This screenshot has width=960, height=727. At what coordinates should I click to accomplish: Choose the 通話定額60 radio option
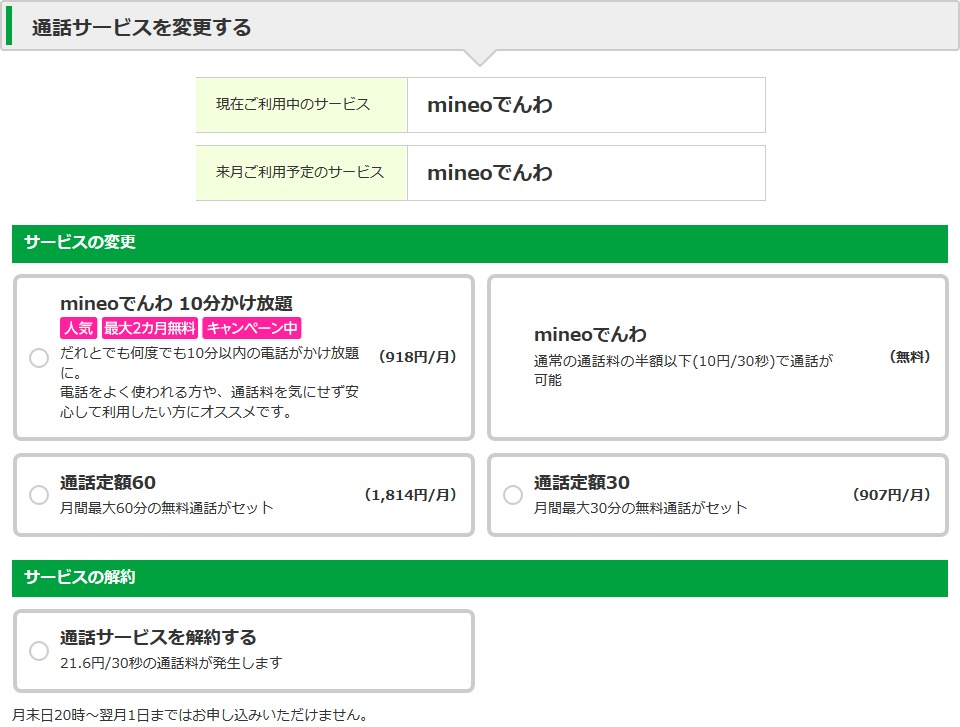(39, 495)
